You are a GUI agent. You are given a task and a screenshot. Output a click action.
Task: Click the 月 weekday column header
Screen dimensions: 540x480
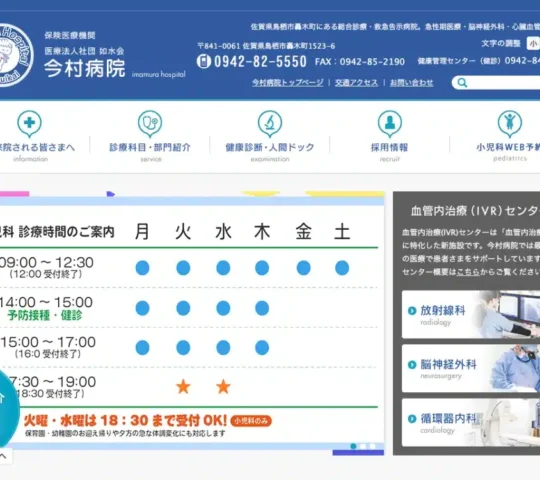pos(142,231)
